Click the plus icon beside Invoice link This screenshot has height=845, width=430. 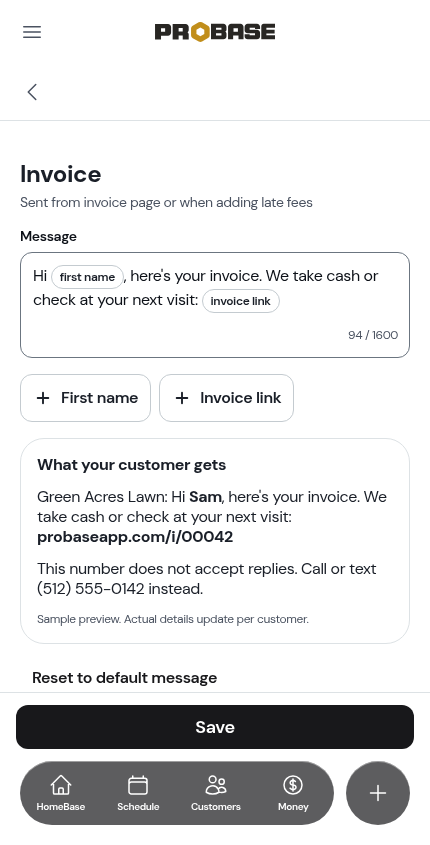182,398
